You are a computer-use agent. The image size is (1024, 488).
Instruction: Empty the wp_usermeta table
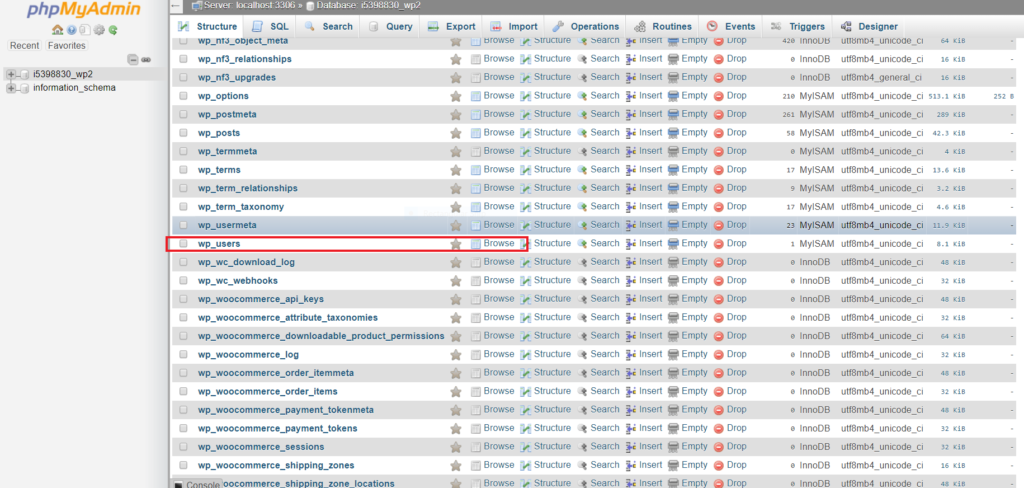[688, 225]
